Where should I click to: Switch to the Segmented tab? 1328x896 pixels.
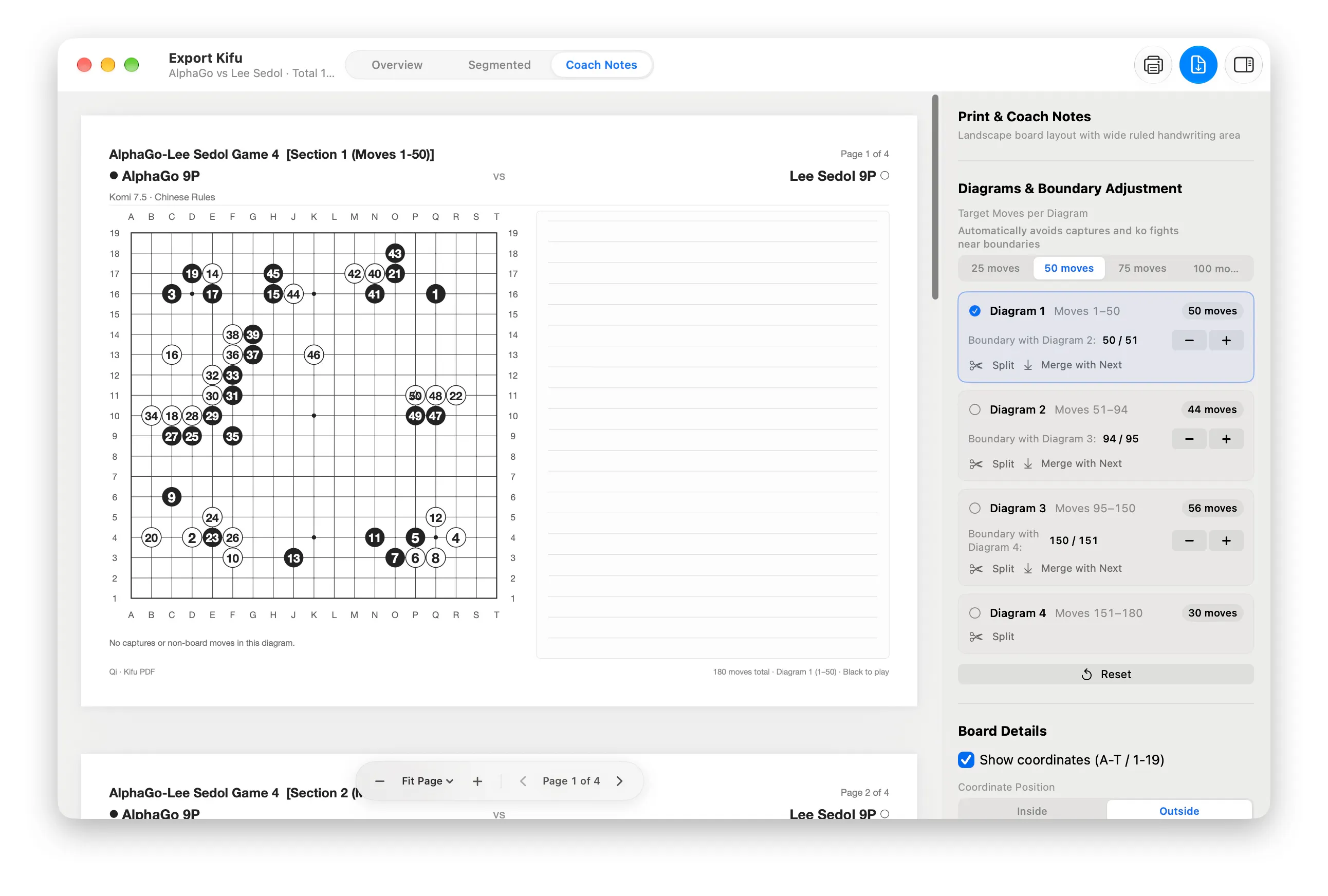click(500, 65)
